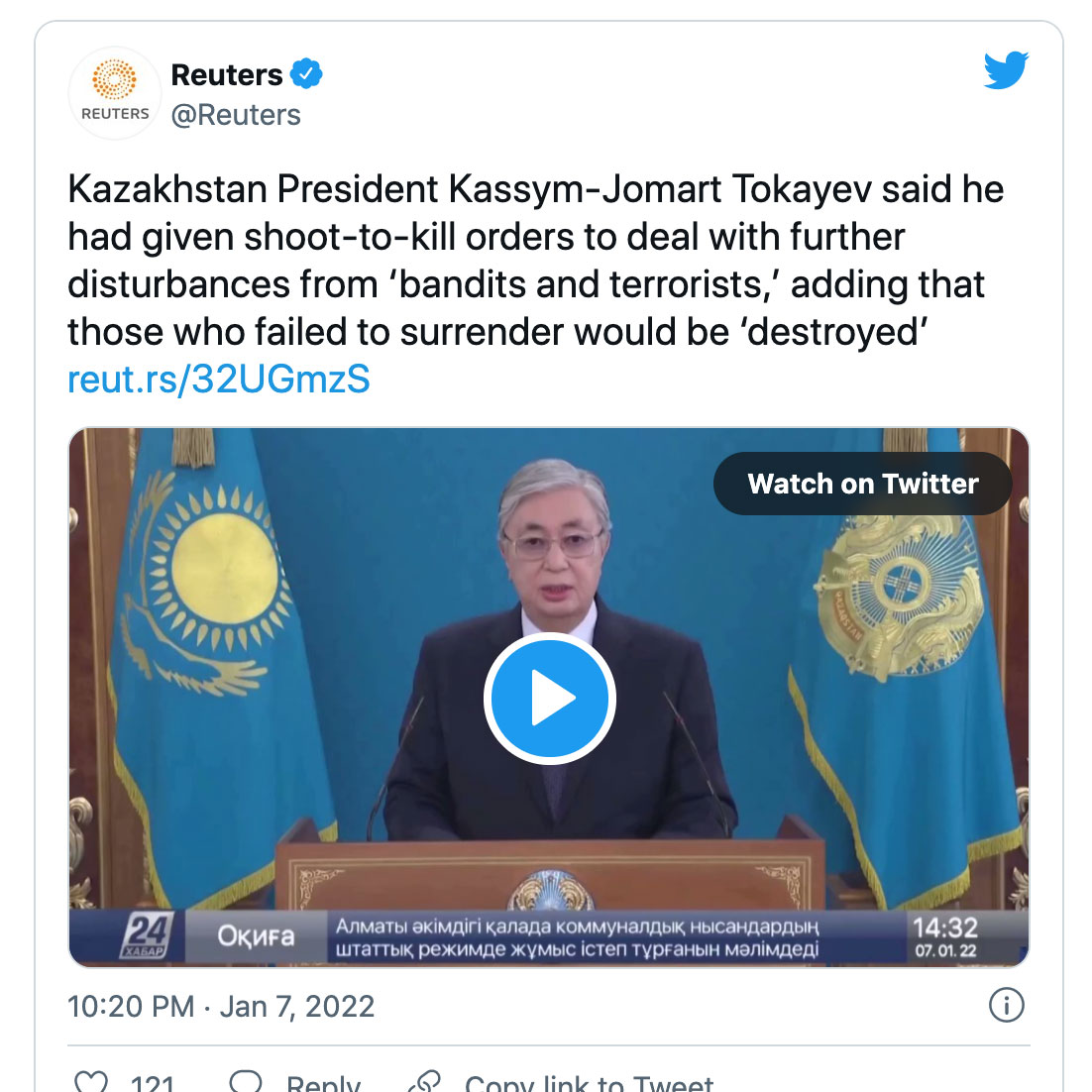Click the copy link chain icon
1092x1092 pixels.
click(424, 1082)
